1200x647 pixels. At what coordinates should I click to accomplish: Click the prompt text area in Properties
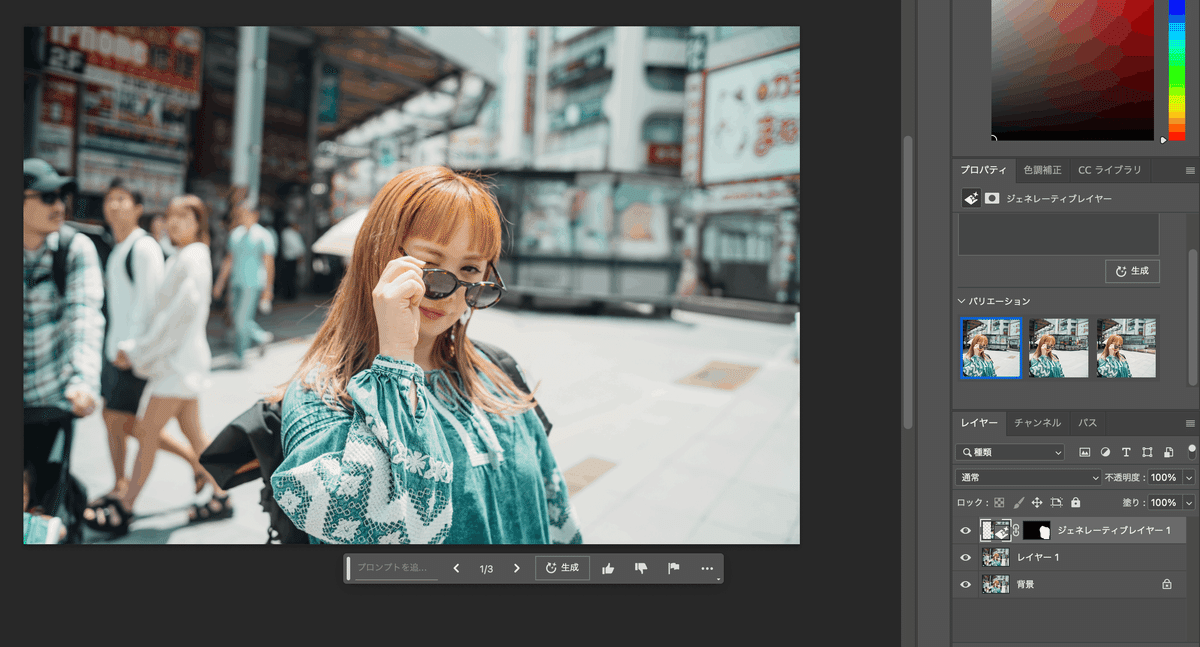click(x=1058, y=234)
